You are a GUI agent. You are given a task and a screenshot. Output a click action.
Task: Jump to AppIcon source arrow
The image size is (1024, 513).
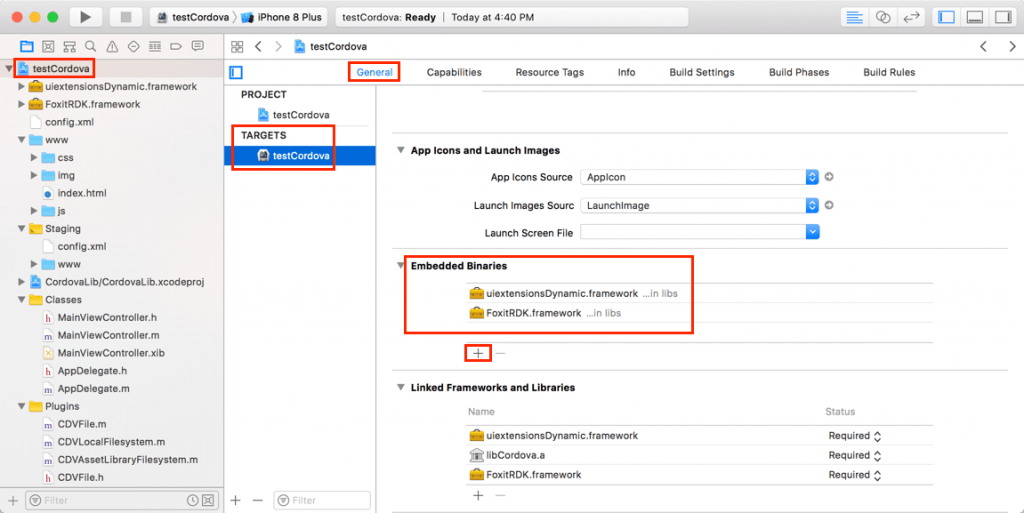point(829,177)
